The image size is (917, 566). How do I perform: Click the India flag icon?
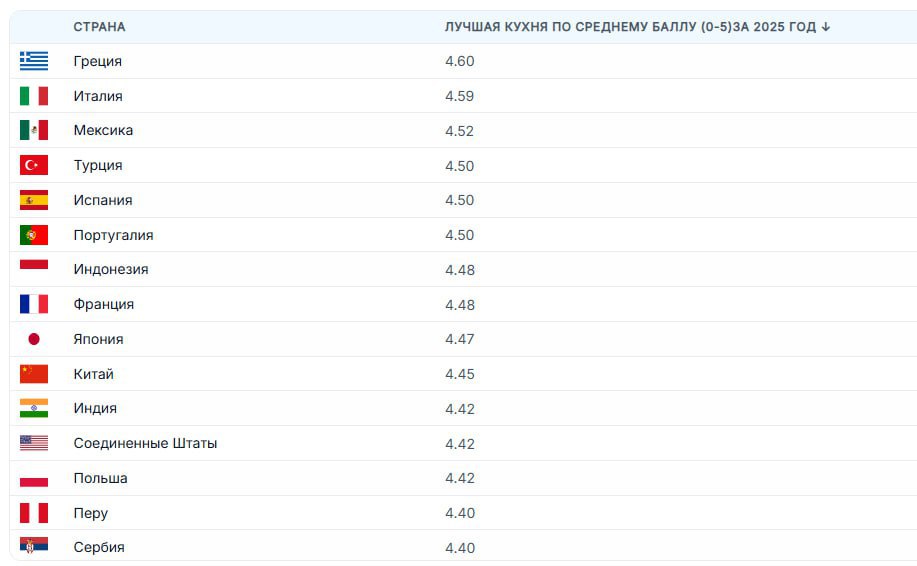click(34, 409)
